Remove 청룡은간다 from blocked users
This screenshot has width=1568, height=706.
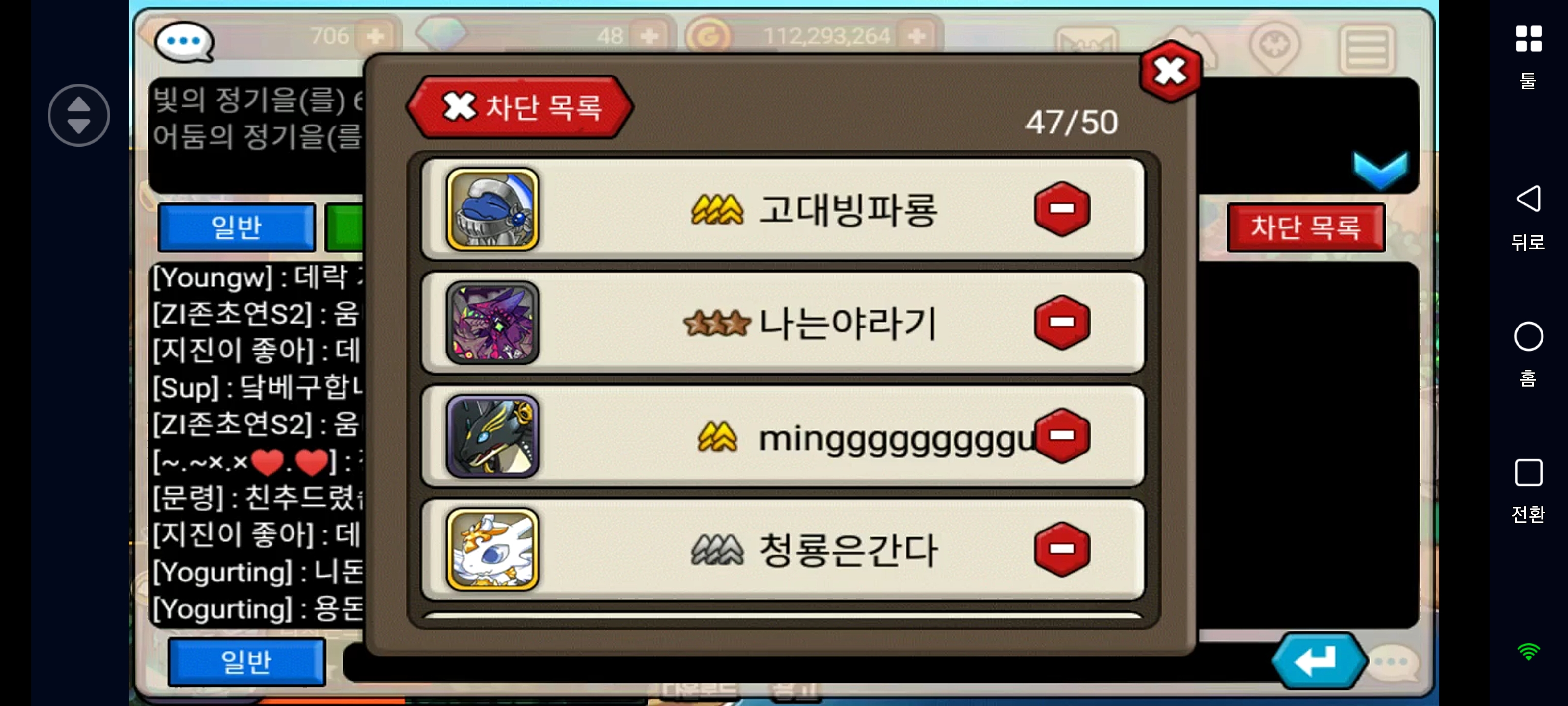pyautogui.click(x=1061, y=549)
